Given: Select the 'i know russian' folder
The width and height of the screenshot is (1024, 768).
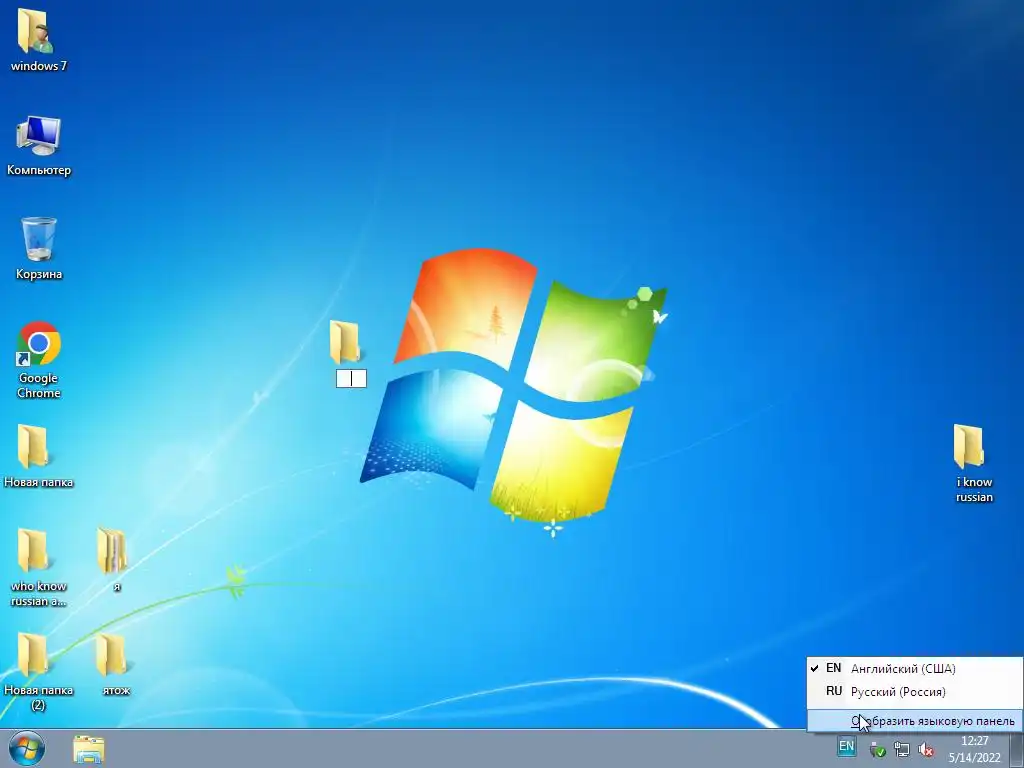Looking at the screenshot, I should (968, 447).
